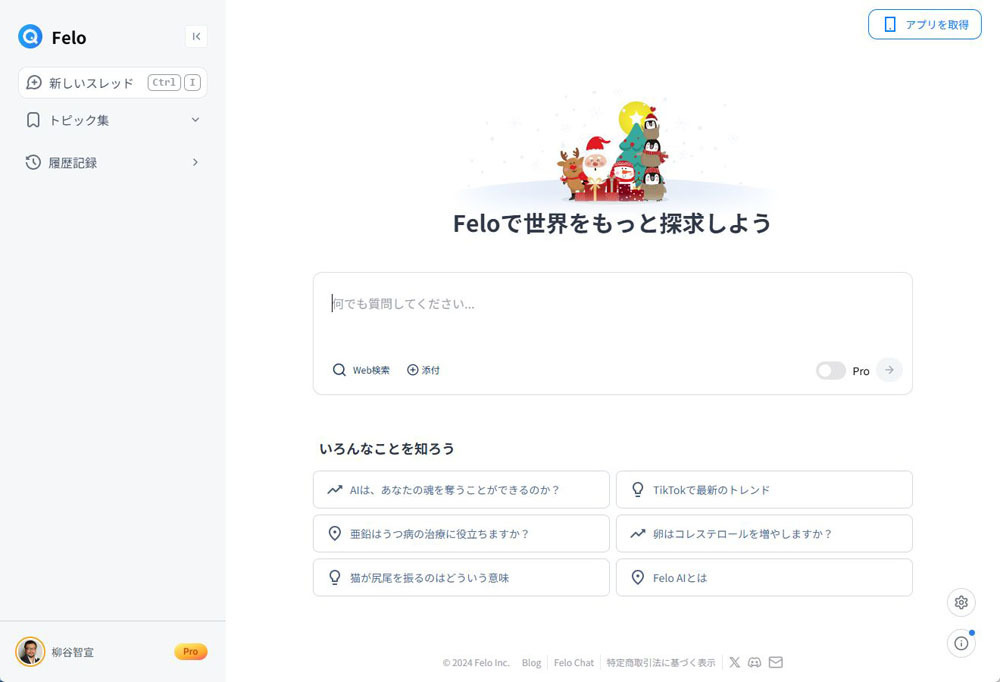Open the 履歴記録 history clock icon
Screen dimensions: 1000x682
[33, 163]
